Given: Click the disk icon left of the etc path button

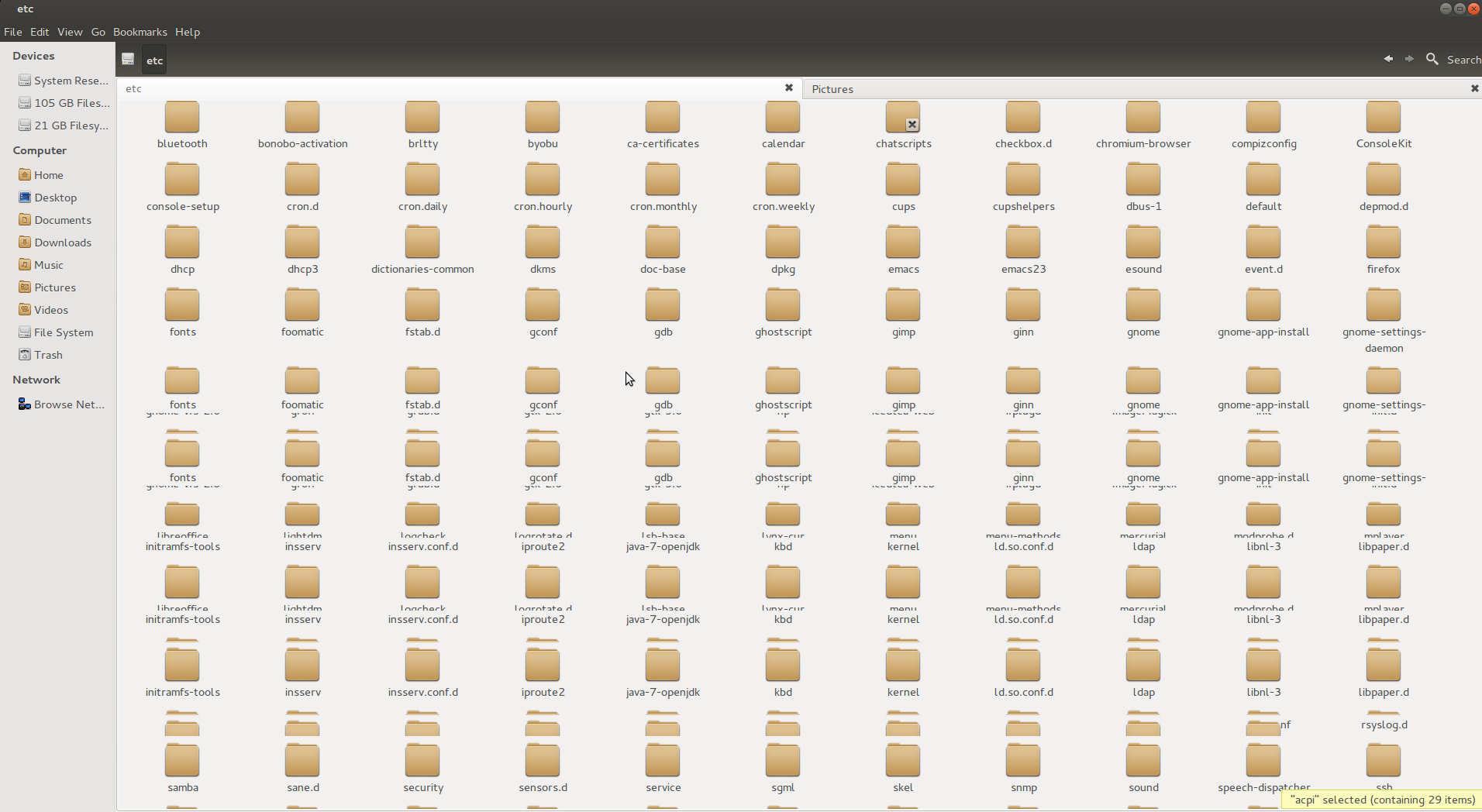Looking at the screenshot, I should [129, 60].
